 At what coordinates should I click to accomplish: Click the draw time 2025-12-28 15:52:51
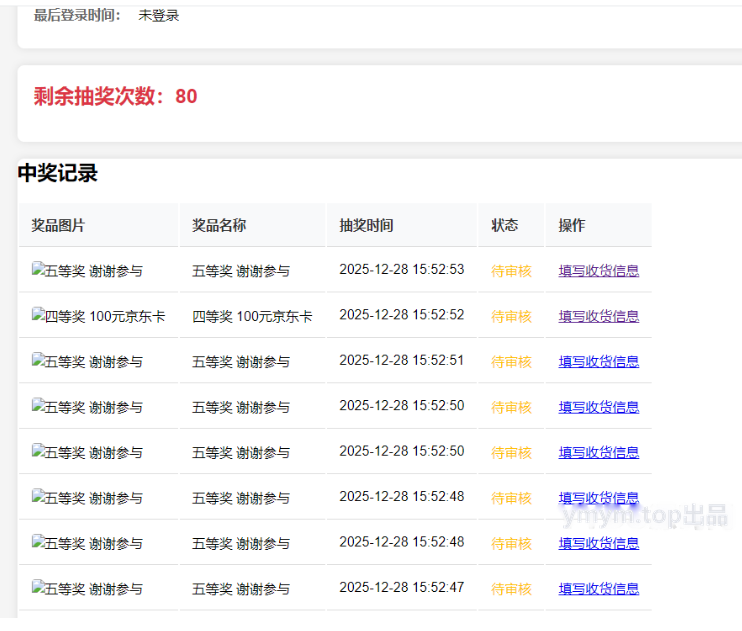[402, 360]
